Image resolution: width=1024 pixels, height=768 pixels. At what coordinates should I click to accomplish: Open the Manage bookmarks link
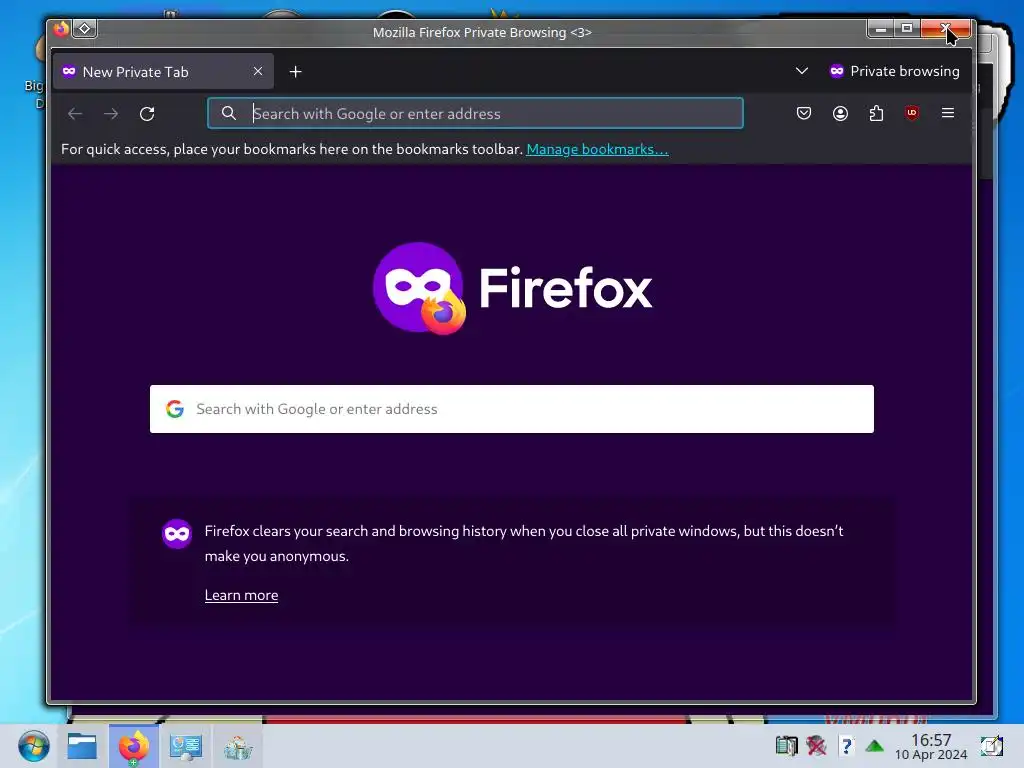(x=597, y=150)
